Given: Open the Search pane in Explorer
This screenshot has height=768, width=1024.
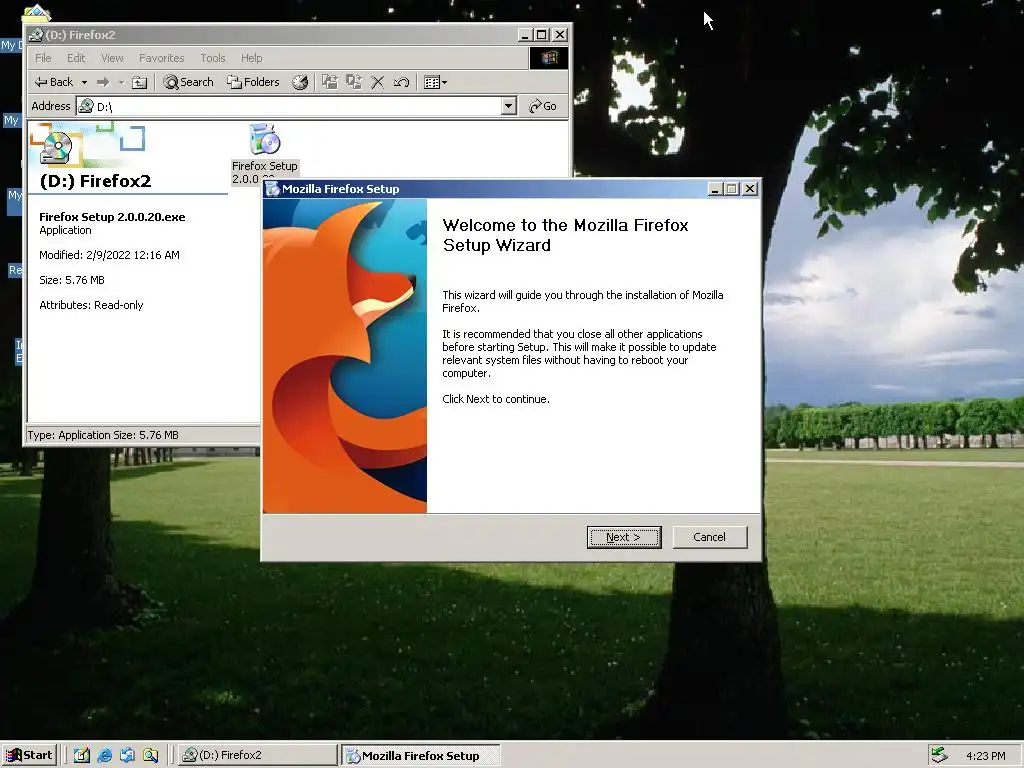Looking at the screenshot, I should tap(189, 82).
